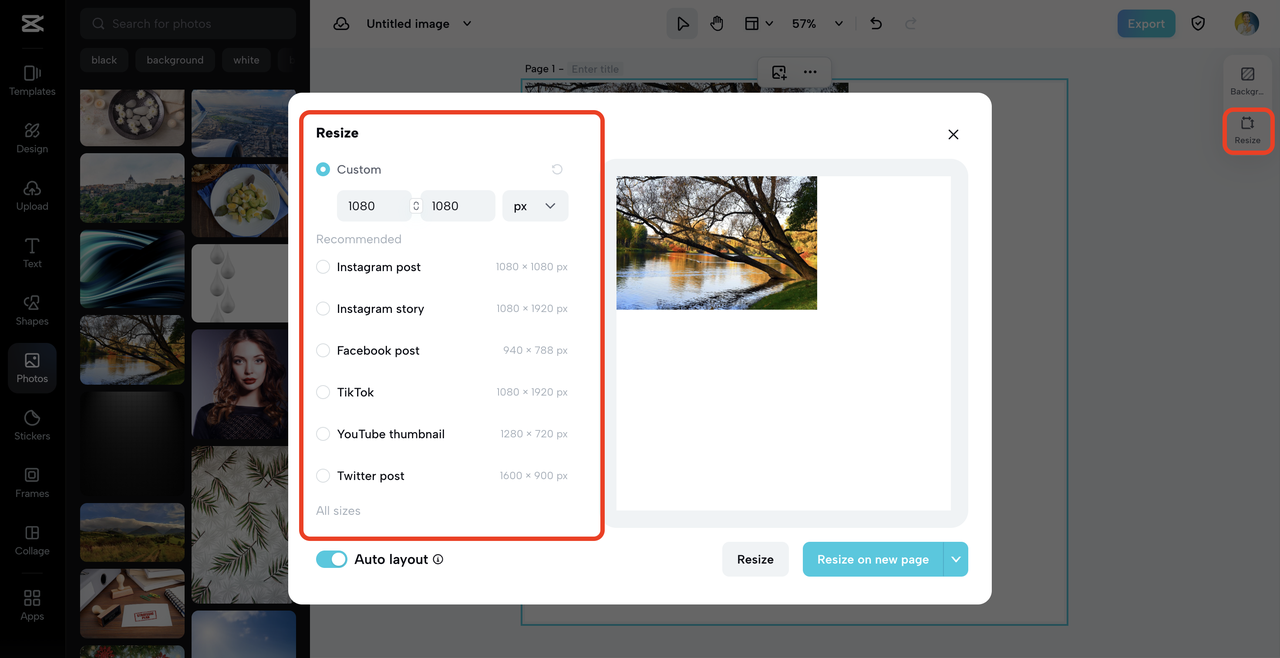Viewport: 1280px width, 658px height.
Task: Click the Search for photos field
Action: [x=188, y=24]
